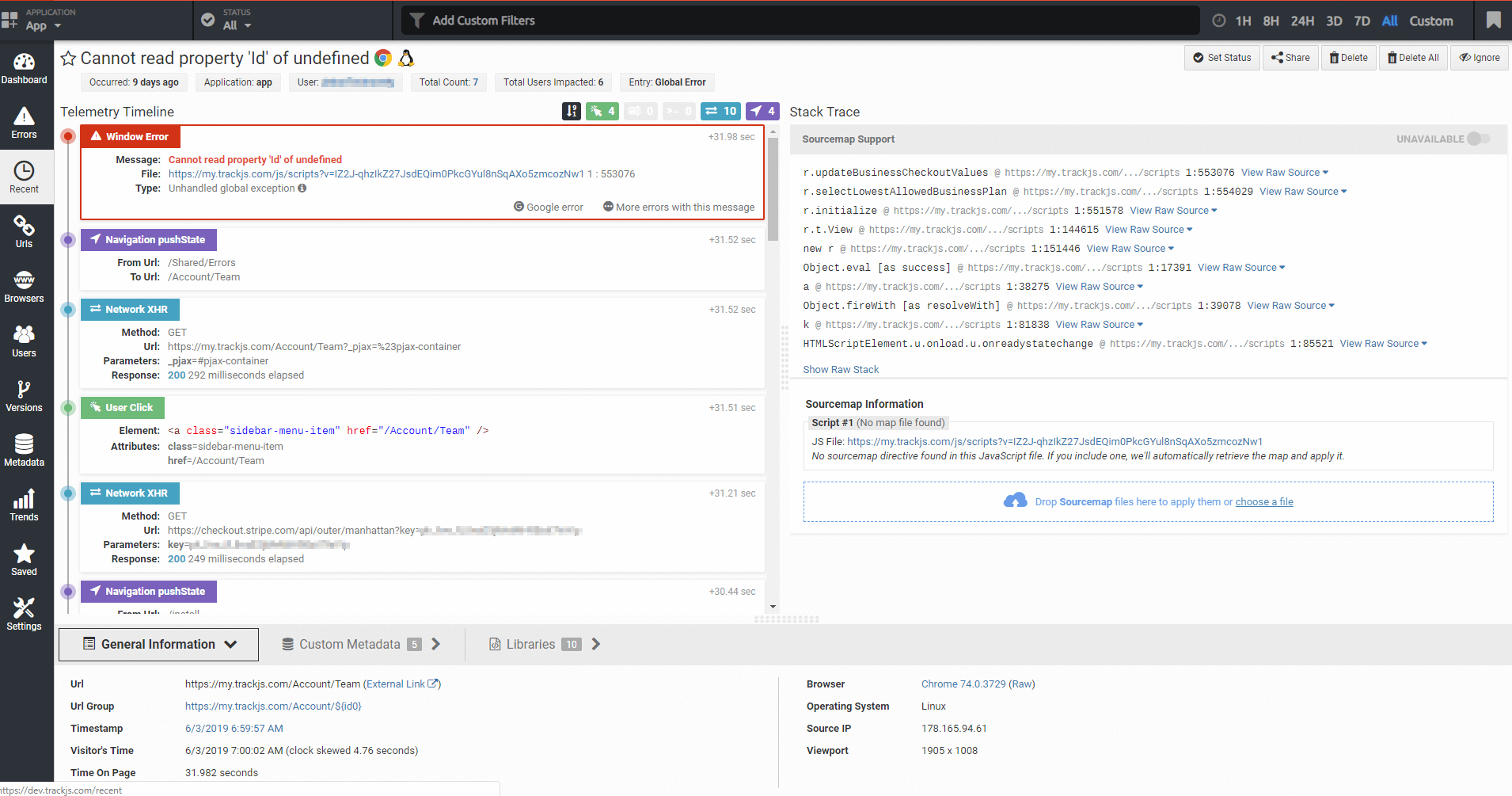
Task: Select the 7D time range
Action: tap(1362, 21)
